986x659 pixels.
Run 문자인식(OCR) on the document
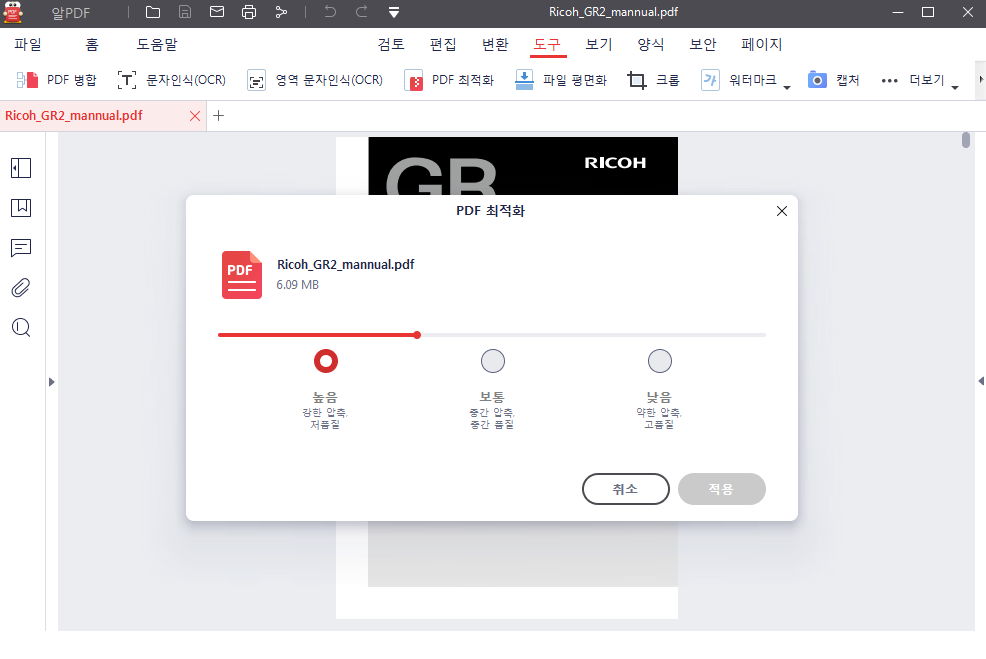point(172,80)
